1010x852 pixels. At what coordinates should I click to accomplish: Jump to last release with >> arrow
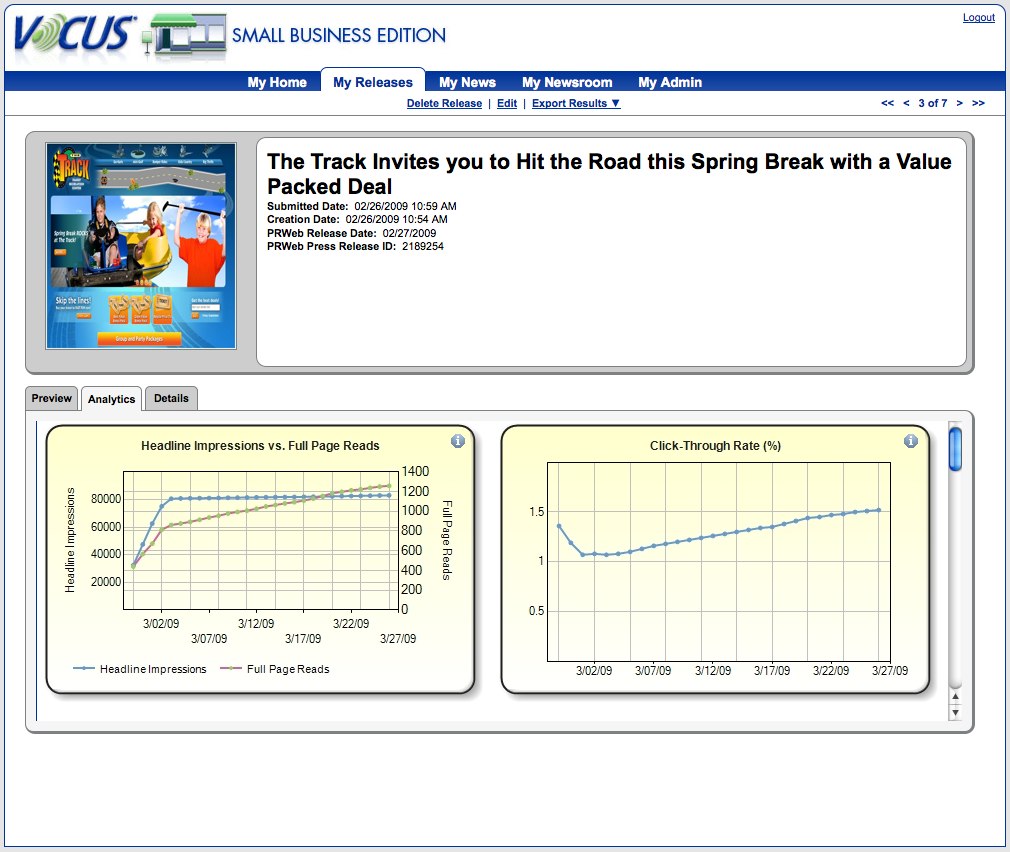[978, 103]
